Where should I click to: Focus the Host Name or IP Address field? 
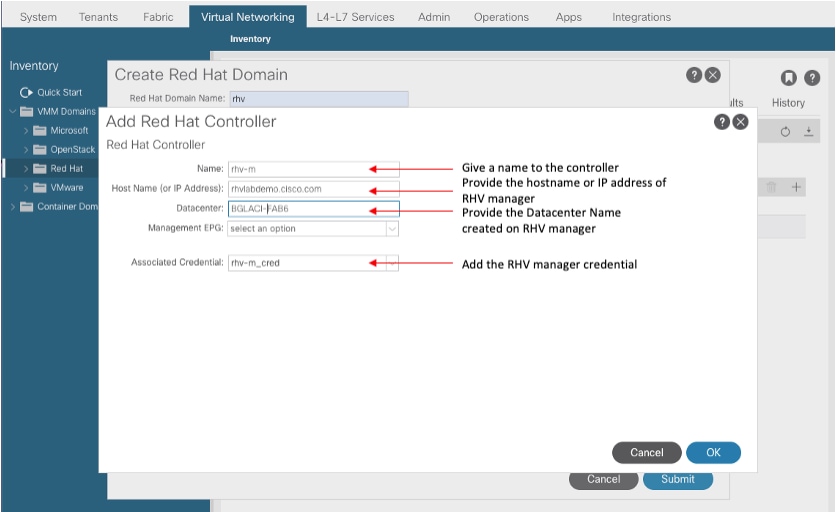coord(314,189)
